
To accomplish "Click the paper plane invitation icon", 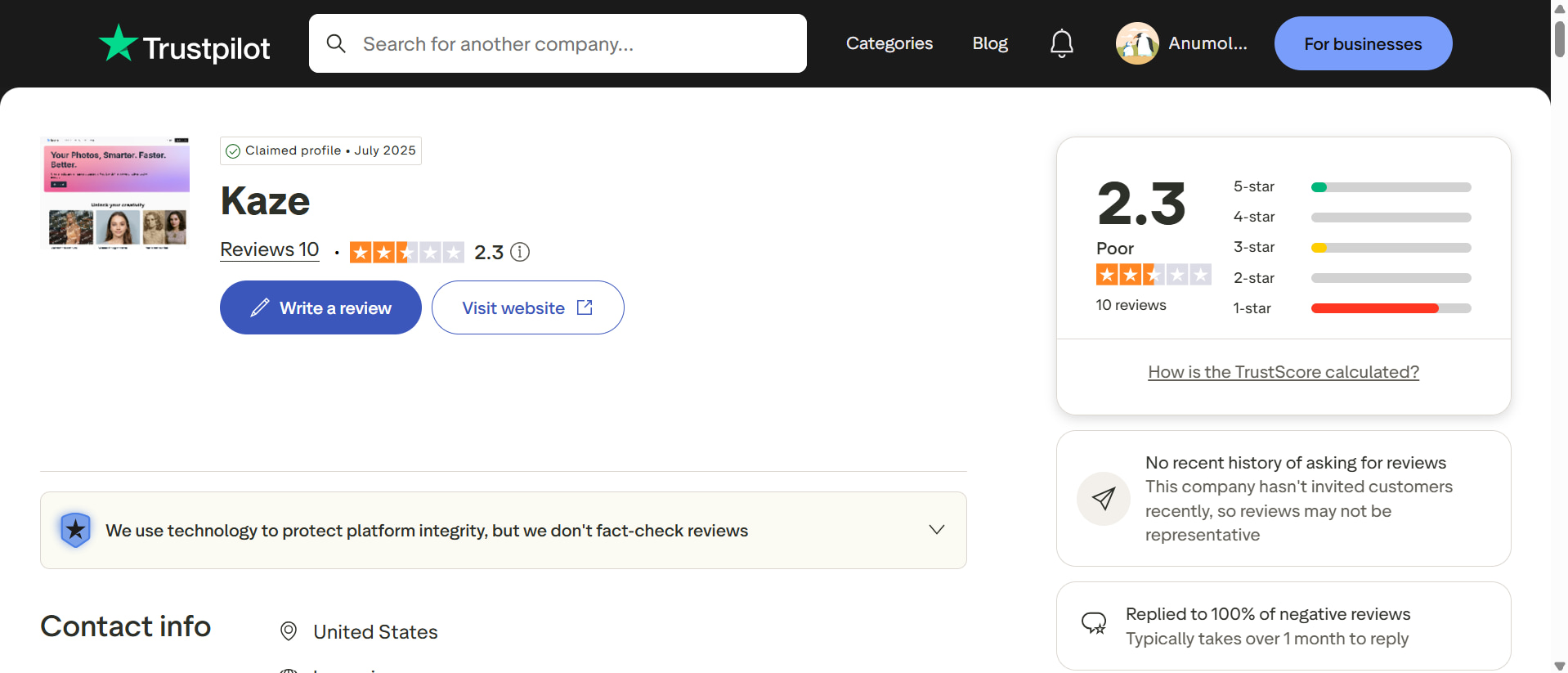I will click(1104, 498).
